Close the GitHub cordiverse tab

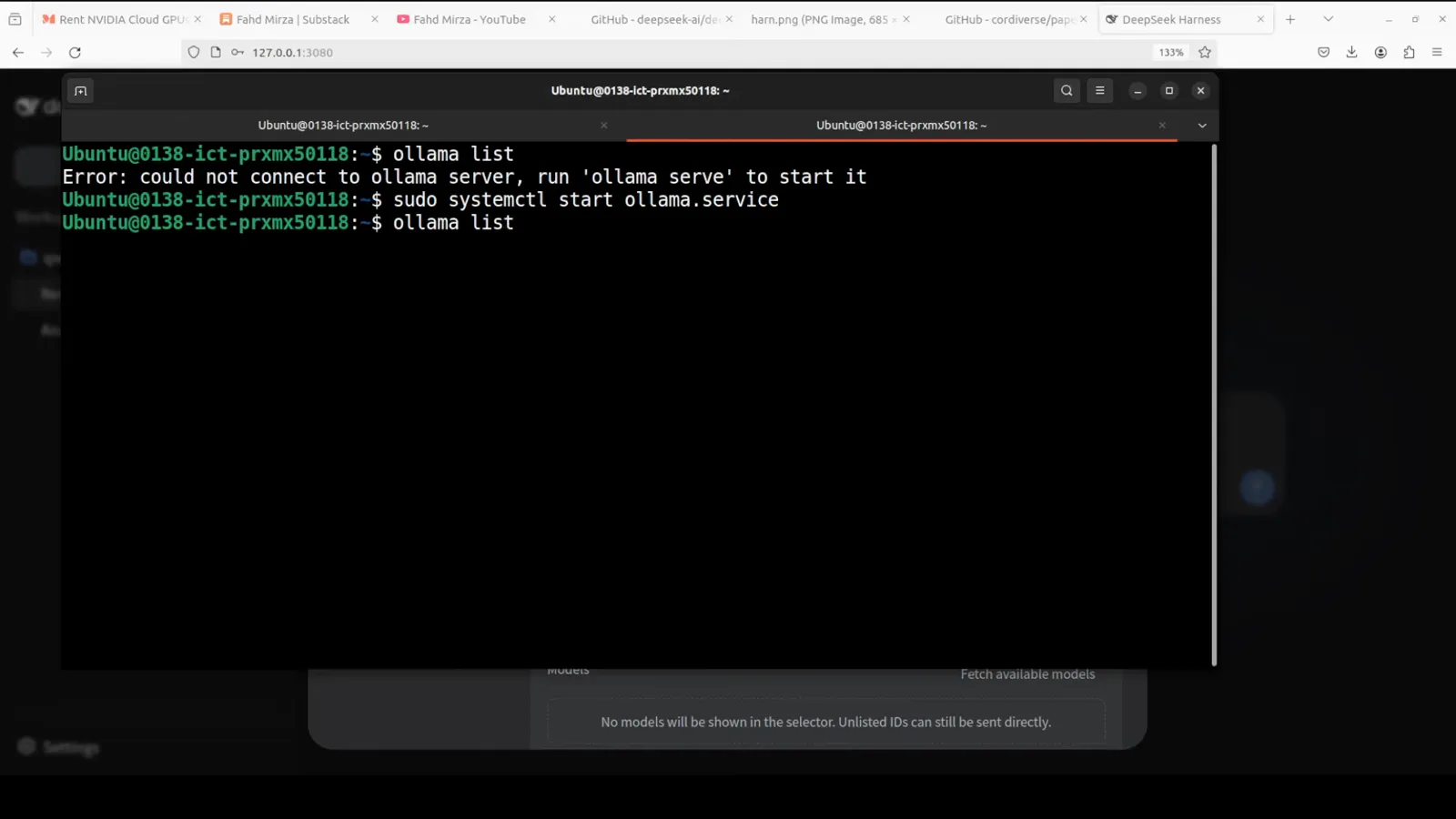coord(1084,19)
